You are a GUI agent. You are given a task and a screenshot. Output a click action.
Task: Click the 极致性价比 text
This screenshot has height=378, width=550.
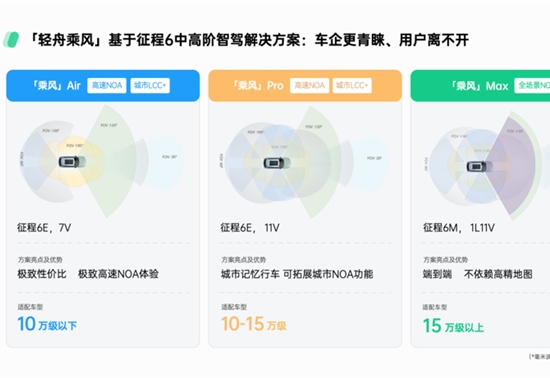tap(42, 274)
